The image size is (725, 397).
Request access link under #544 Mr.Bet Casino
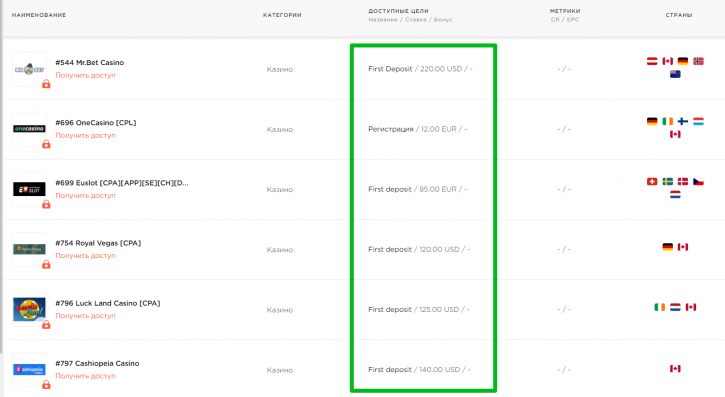(x=86, y=75)
